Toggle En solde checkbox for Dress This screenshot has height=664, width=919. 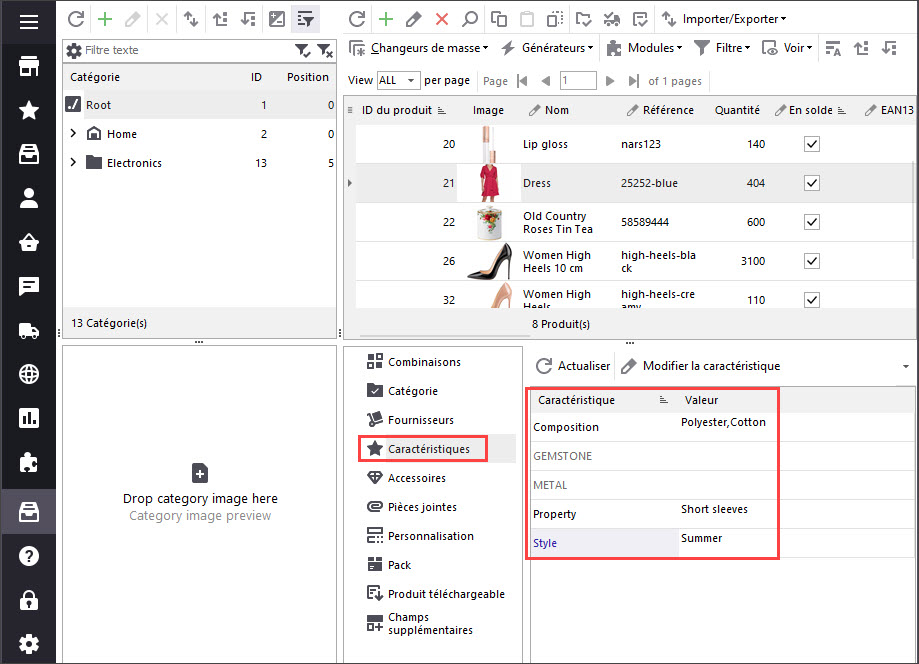pos(812,183)
